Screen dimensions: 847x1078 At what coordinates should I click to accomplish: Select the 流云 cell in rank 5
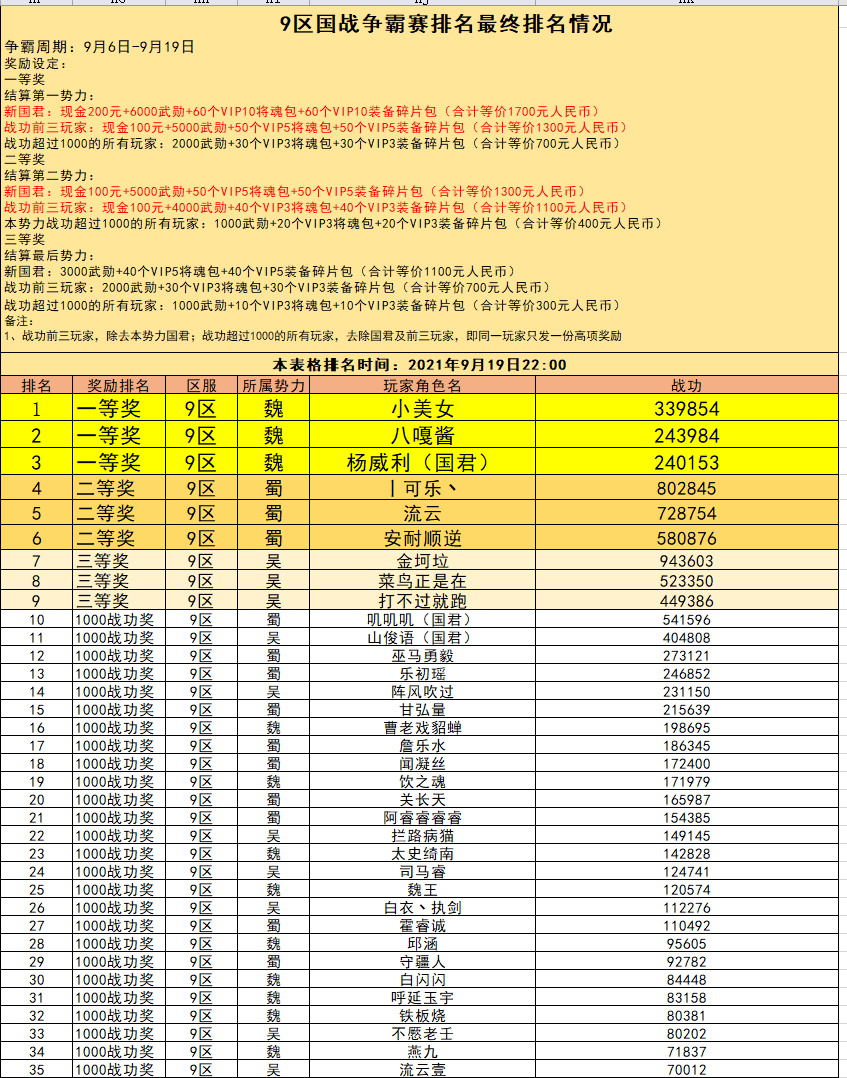pyautogui.click(x=422, y=513)
